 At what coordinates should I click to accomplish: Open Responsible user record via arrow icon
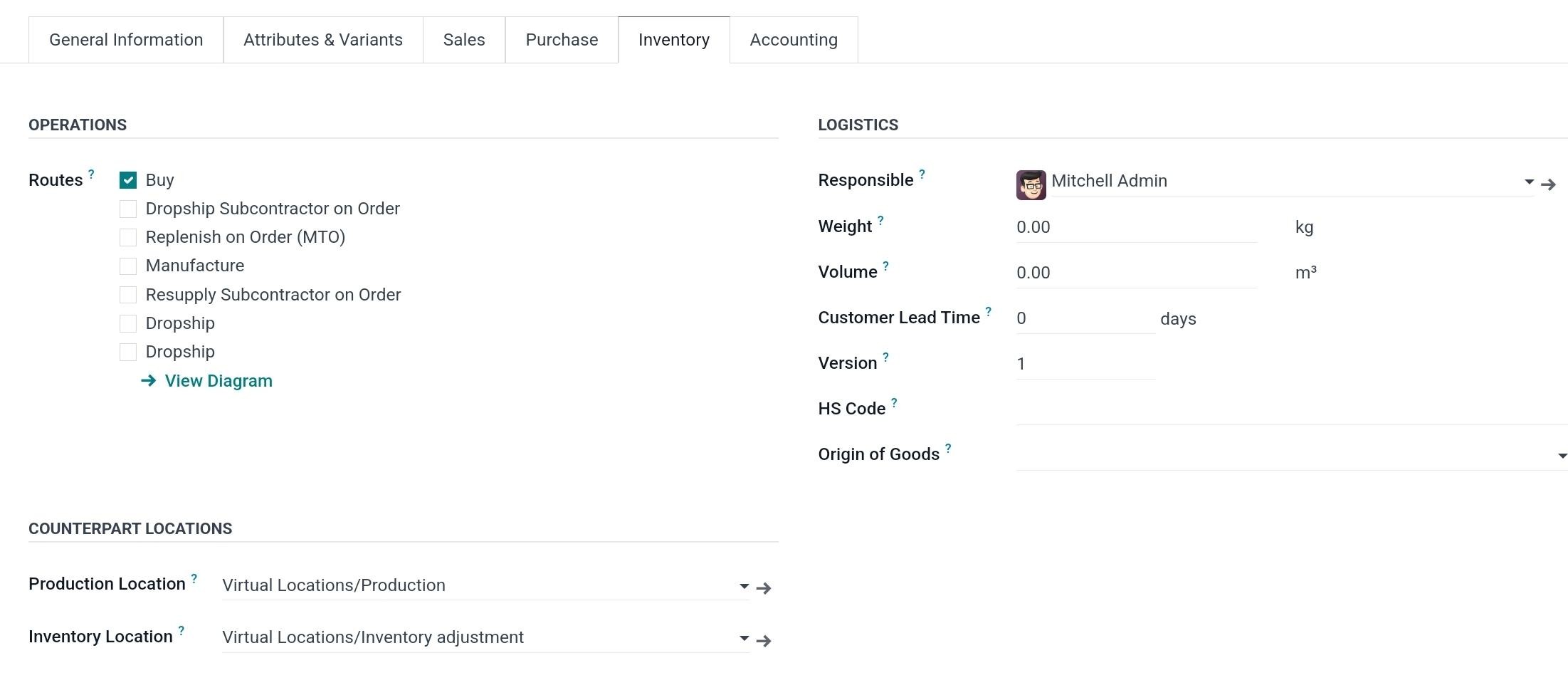pos(1548,184)
